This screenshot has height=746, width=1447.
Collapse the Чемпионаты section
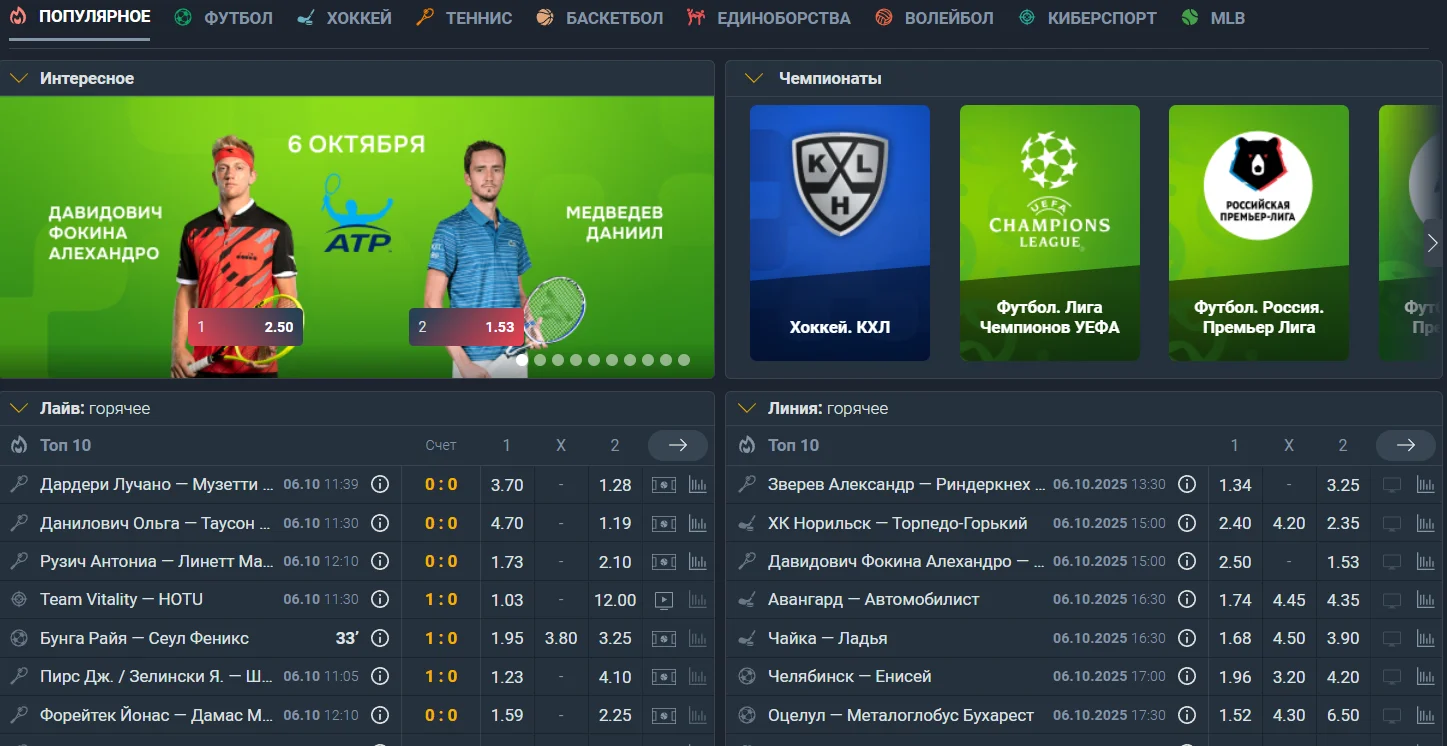click(x=755, y=78)
